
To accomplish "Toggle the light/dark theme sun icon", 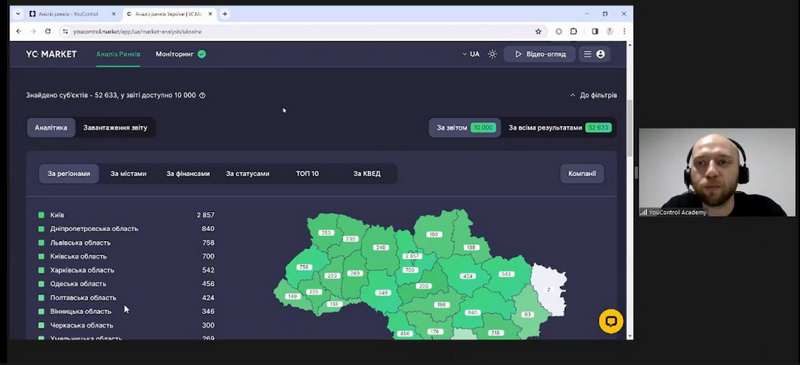I will tap(492, 54).
